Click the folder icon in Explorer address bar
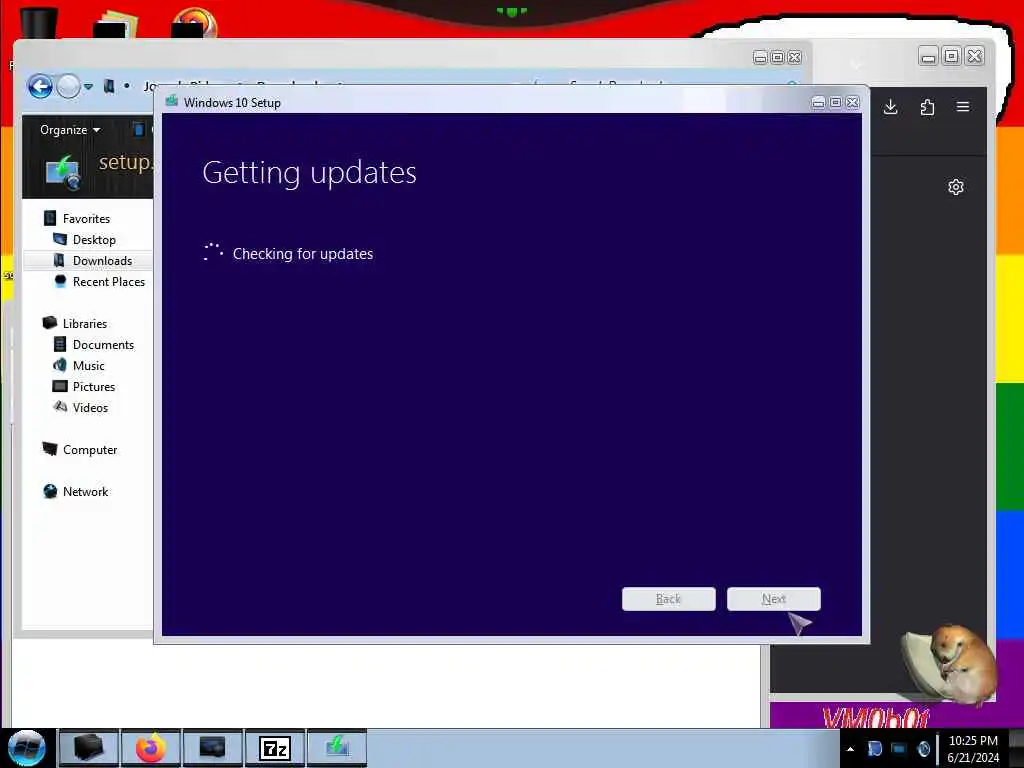This screenshot has height=768, width=1024. tap(109, 86)
